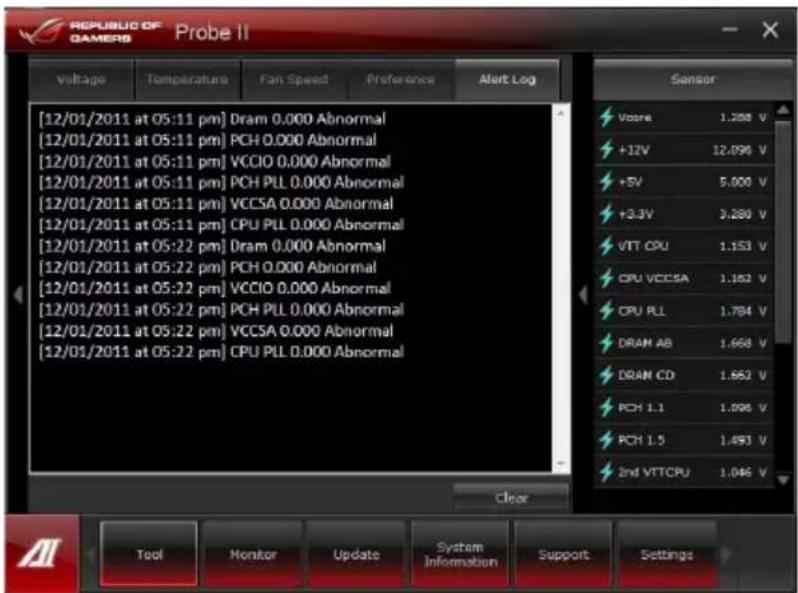Click the Sensor panel header

point(692,80)
